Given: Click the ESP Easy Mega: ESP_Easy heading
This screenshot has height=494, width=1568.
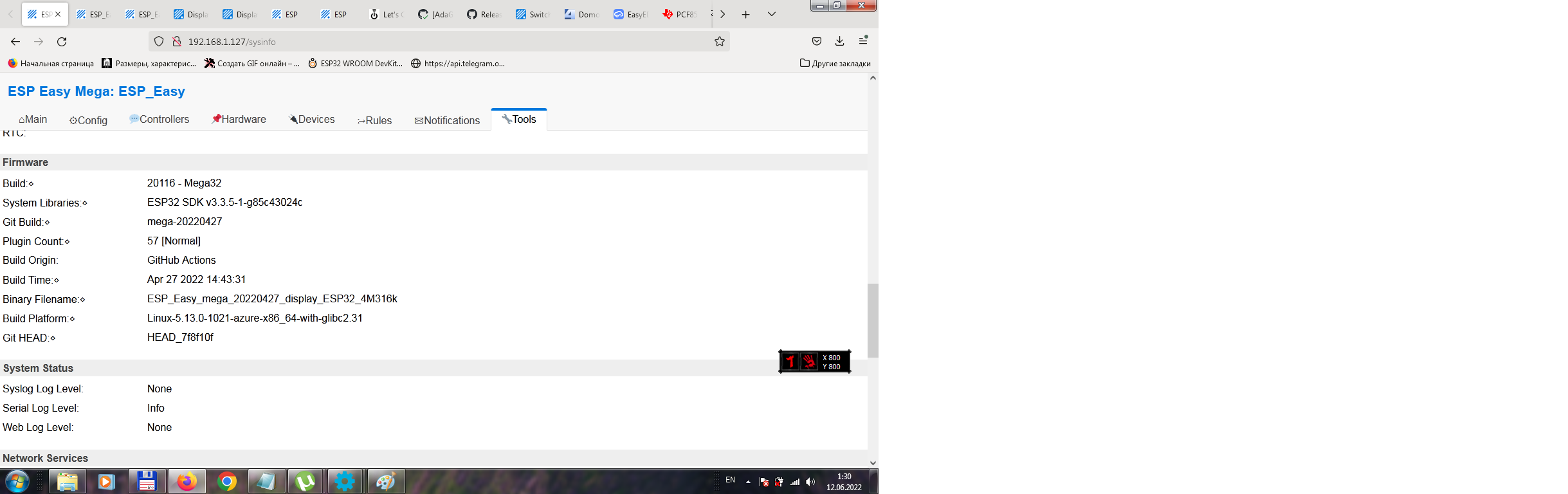Looking at the screenshot, I should click(x=96, y=91).
